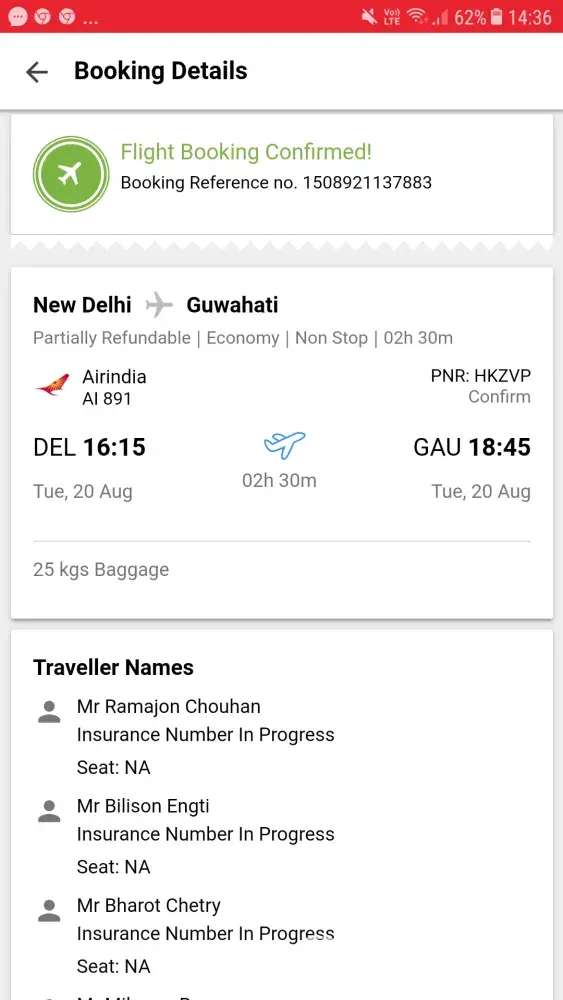Tap the Booking Details title

click(x=161, y=71)
